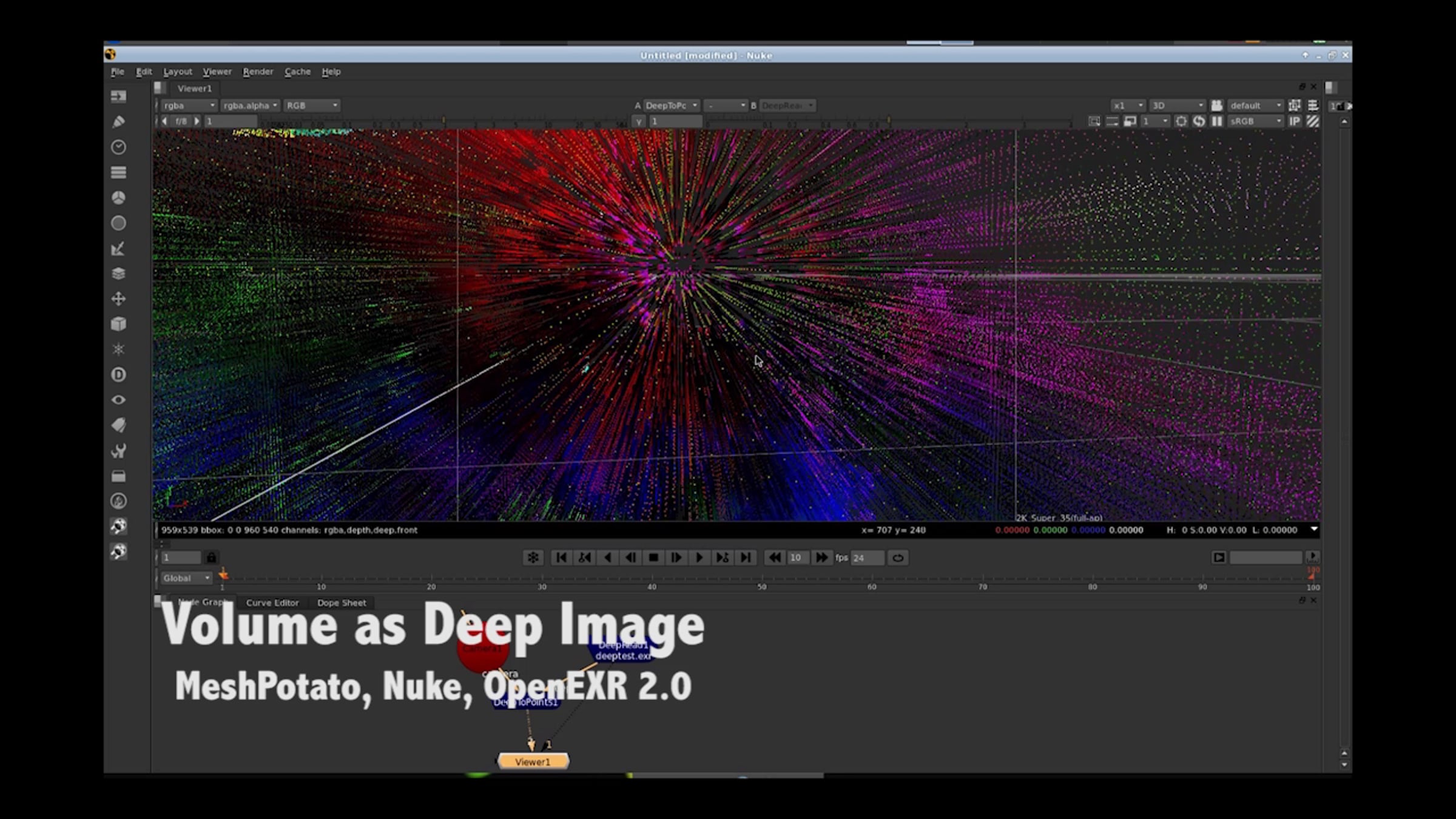This screenshot has width=1456, height=819.
Task: Open the Render menu
Action: click(x=258, y=72)
